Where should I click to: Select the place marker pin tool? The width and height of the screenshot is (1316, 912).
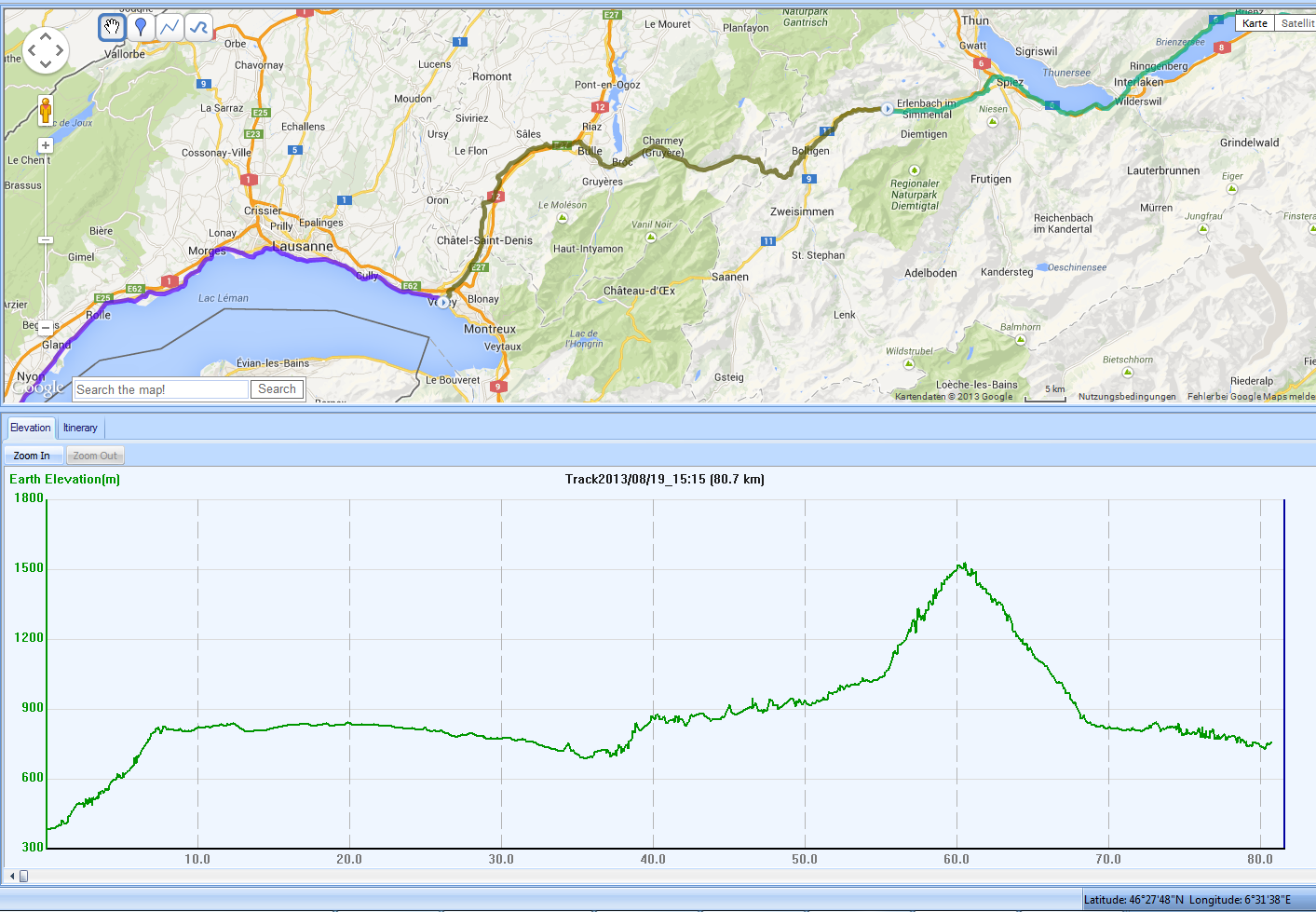click(x=141, y=27)
